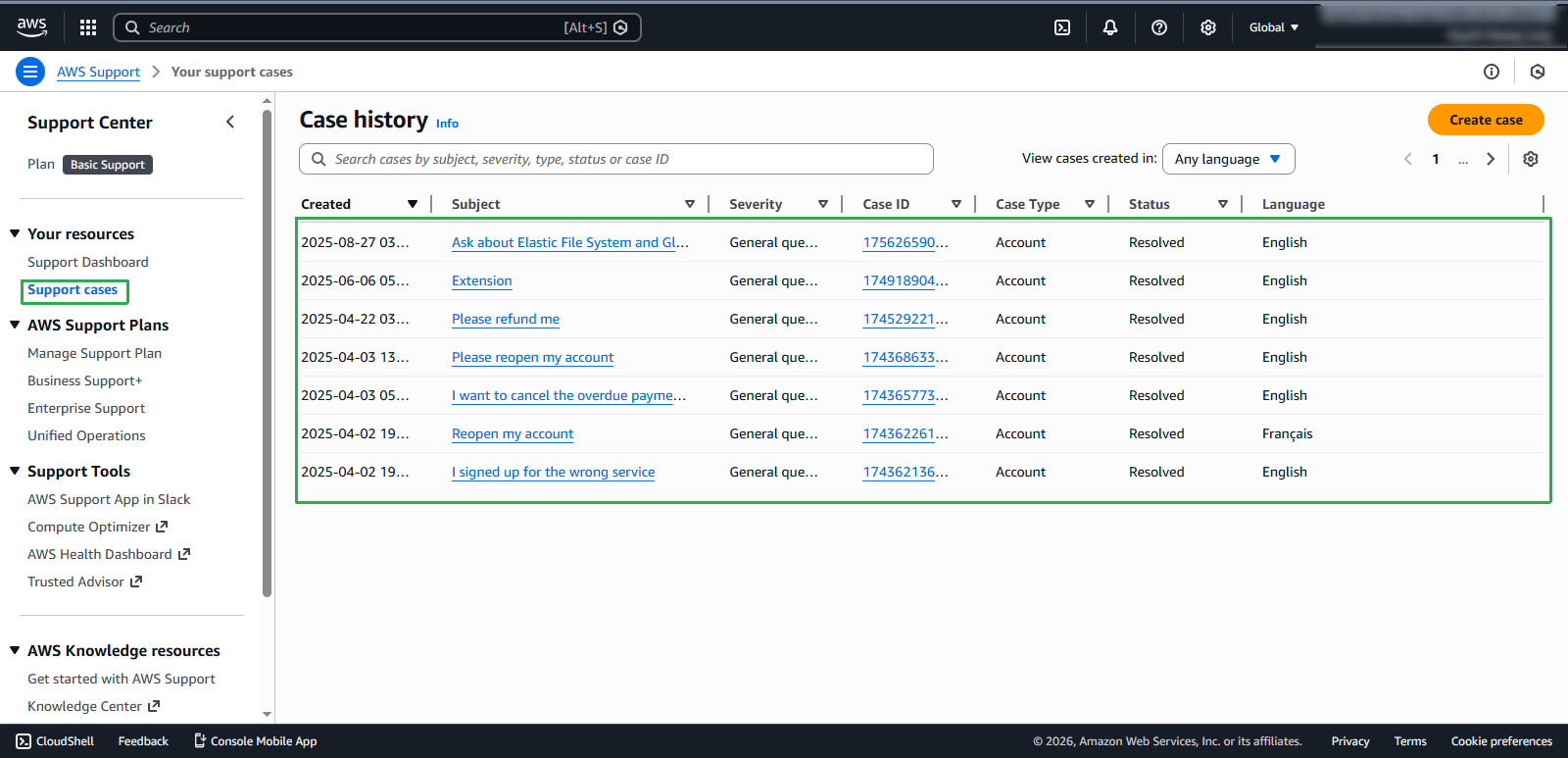Viewport: 1568px width, 758px height.
Task: Click the sidebar vertical scrollbar
Action: (x=267, y=353)
